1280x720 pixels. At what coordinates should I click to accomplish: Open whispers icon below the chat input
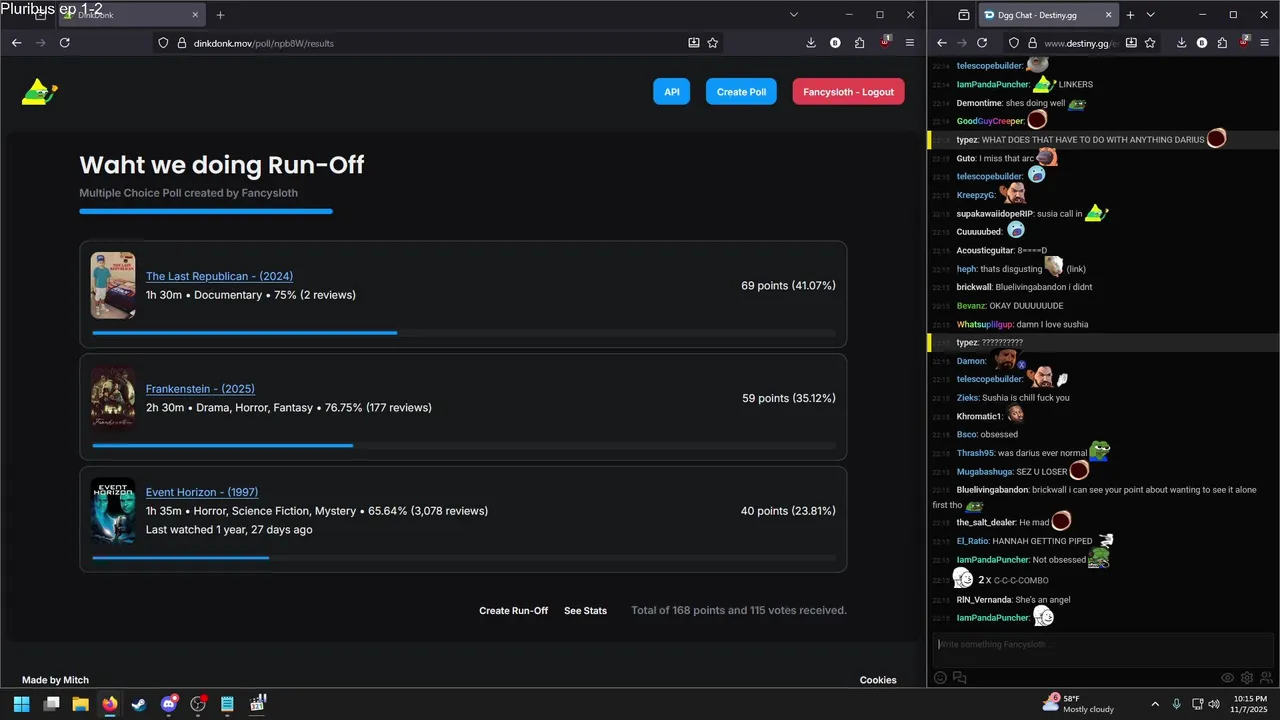(960, 677)
